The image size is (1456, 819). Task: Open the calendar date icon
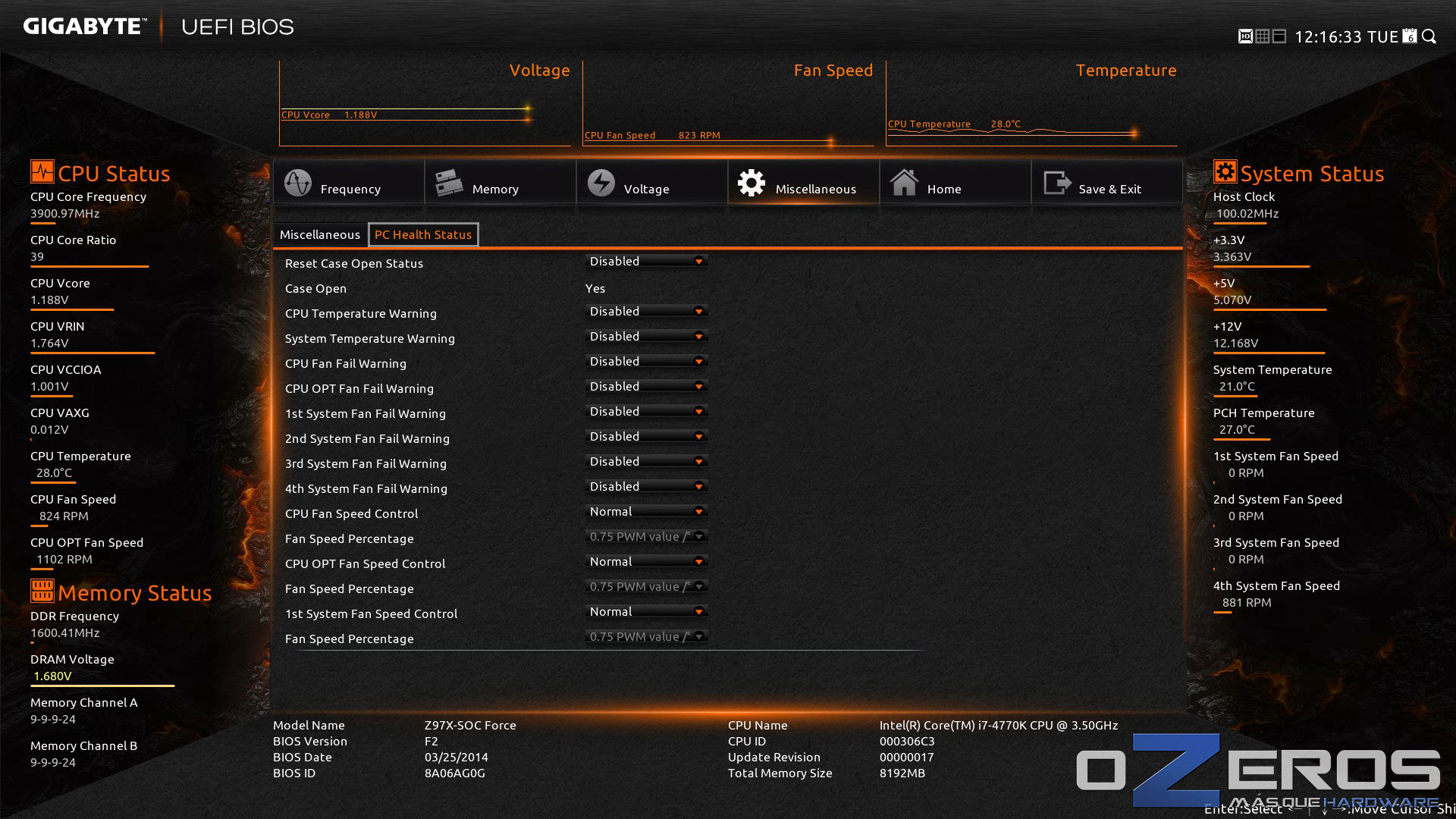[x=1410, y=36]
